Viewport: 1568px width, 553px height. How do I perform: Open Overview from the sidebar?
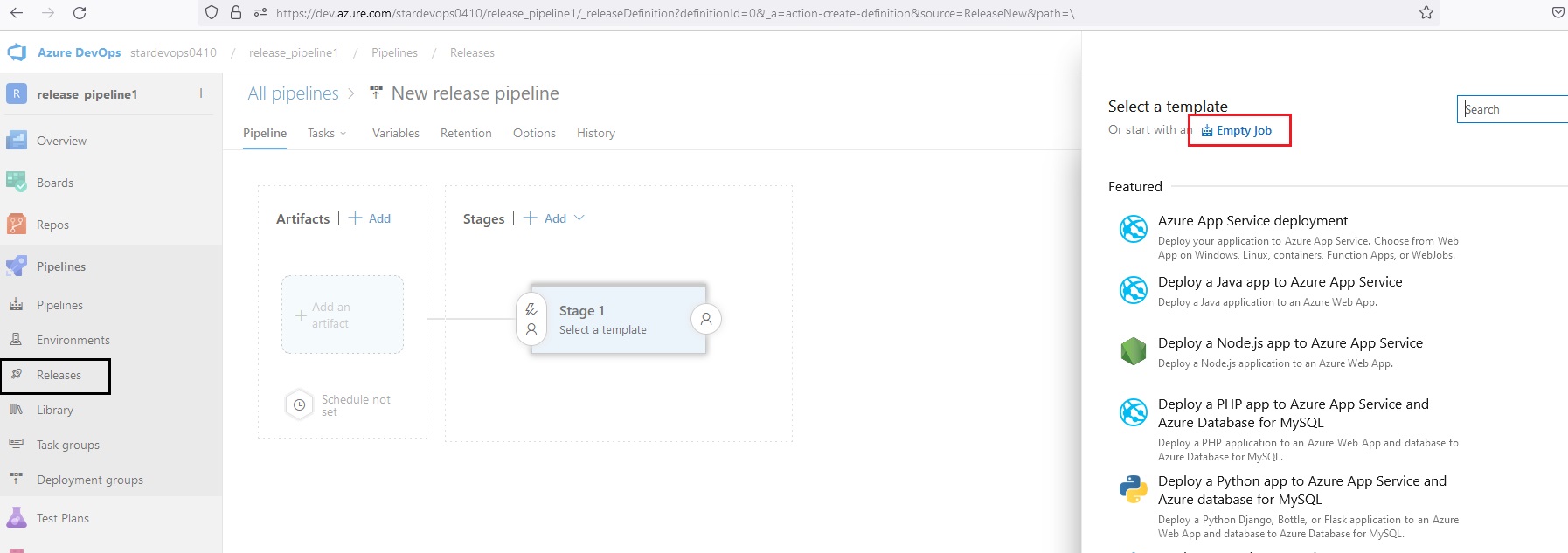coord(61,141)
